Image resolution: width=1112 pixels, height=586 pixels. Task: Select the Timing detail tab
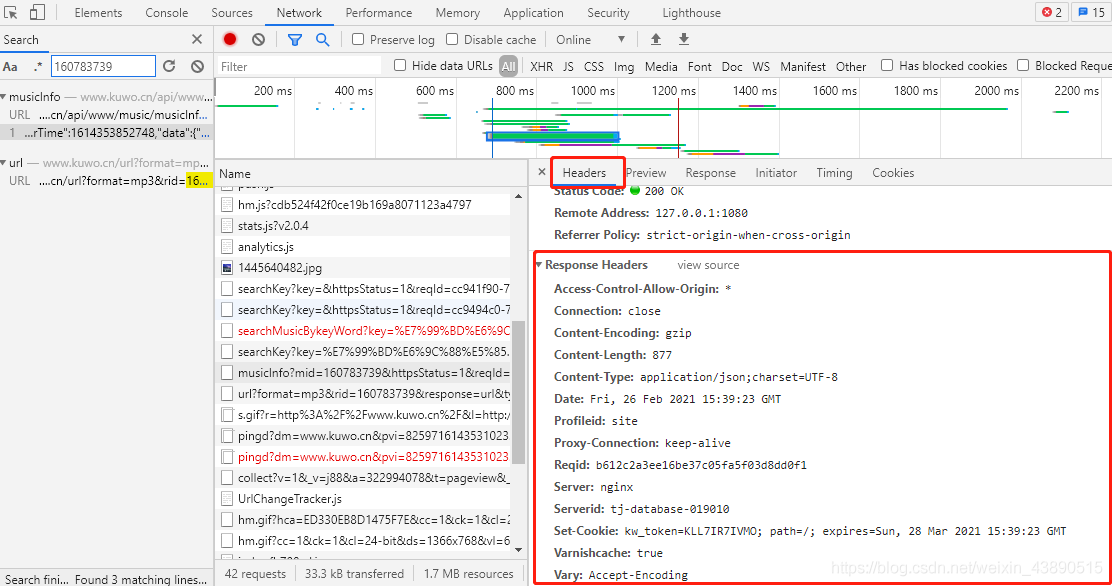pos(834,172)
